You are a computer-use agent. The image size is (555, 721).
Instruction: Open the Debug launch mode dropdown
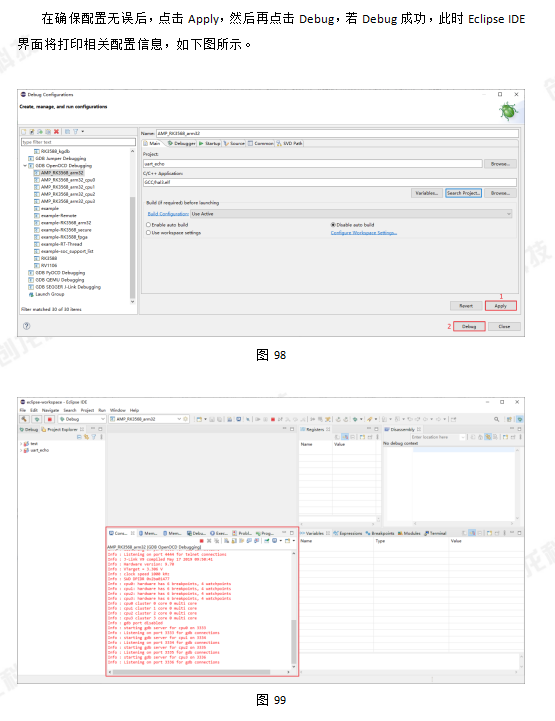coord(82,419)
